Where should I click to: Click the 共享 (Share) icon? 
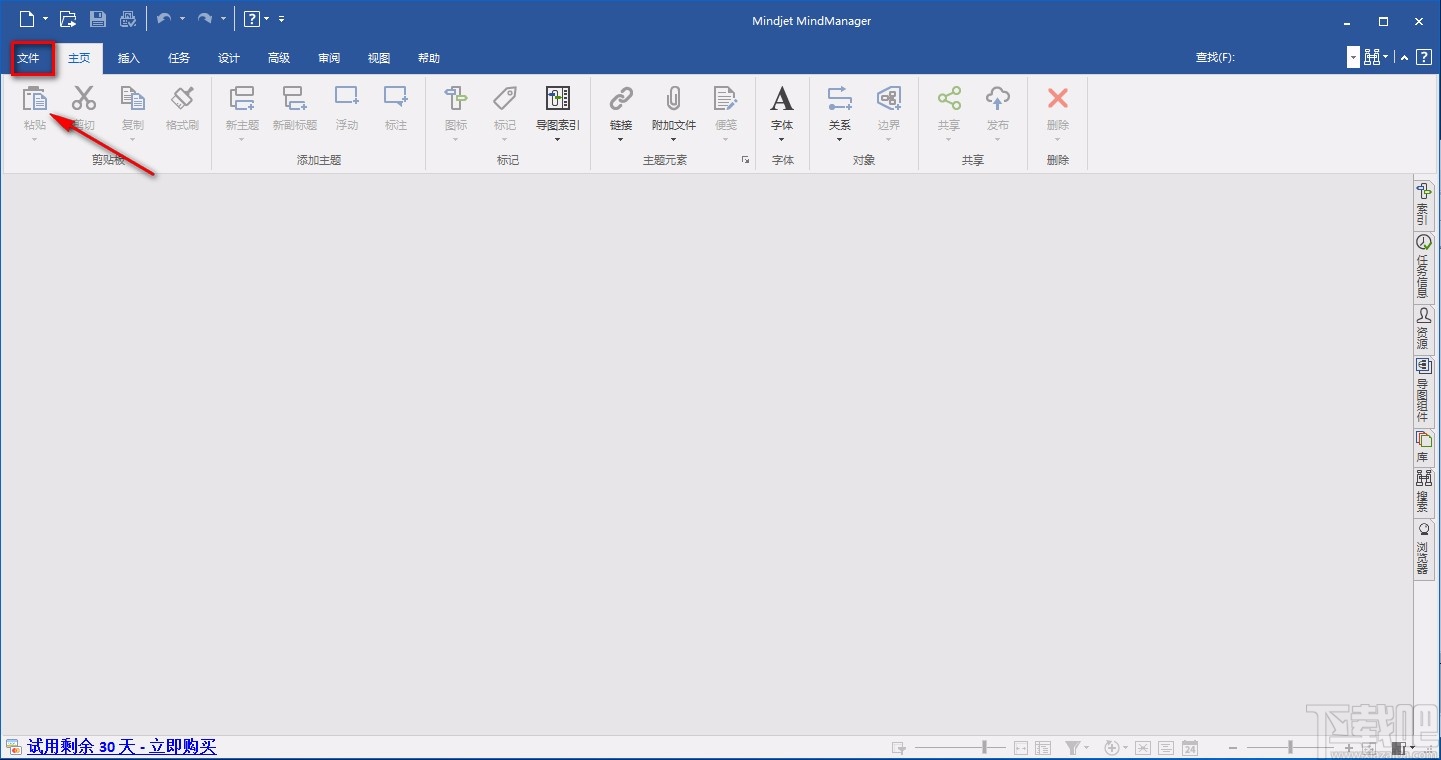click(x=949, y=98)
